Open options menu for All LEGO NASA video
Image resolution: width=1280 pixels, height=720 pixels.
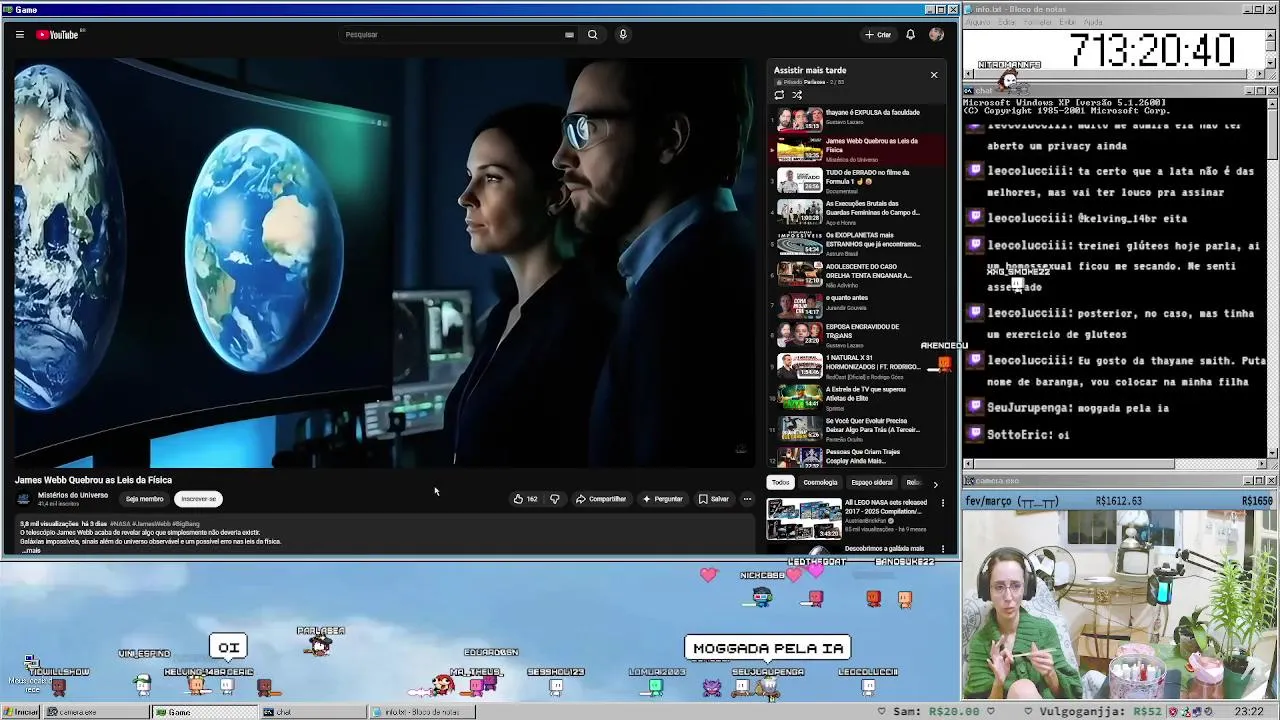(942, 503)
